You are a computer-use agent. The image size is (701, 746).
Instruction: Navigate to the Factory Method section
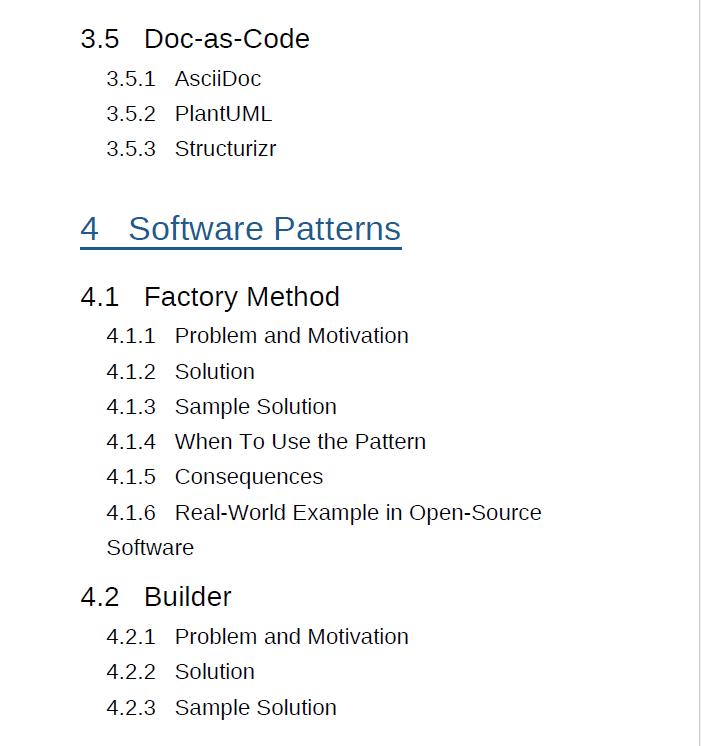pos(241,297)
